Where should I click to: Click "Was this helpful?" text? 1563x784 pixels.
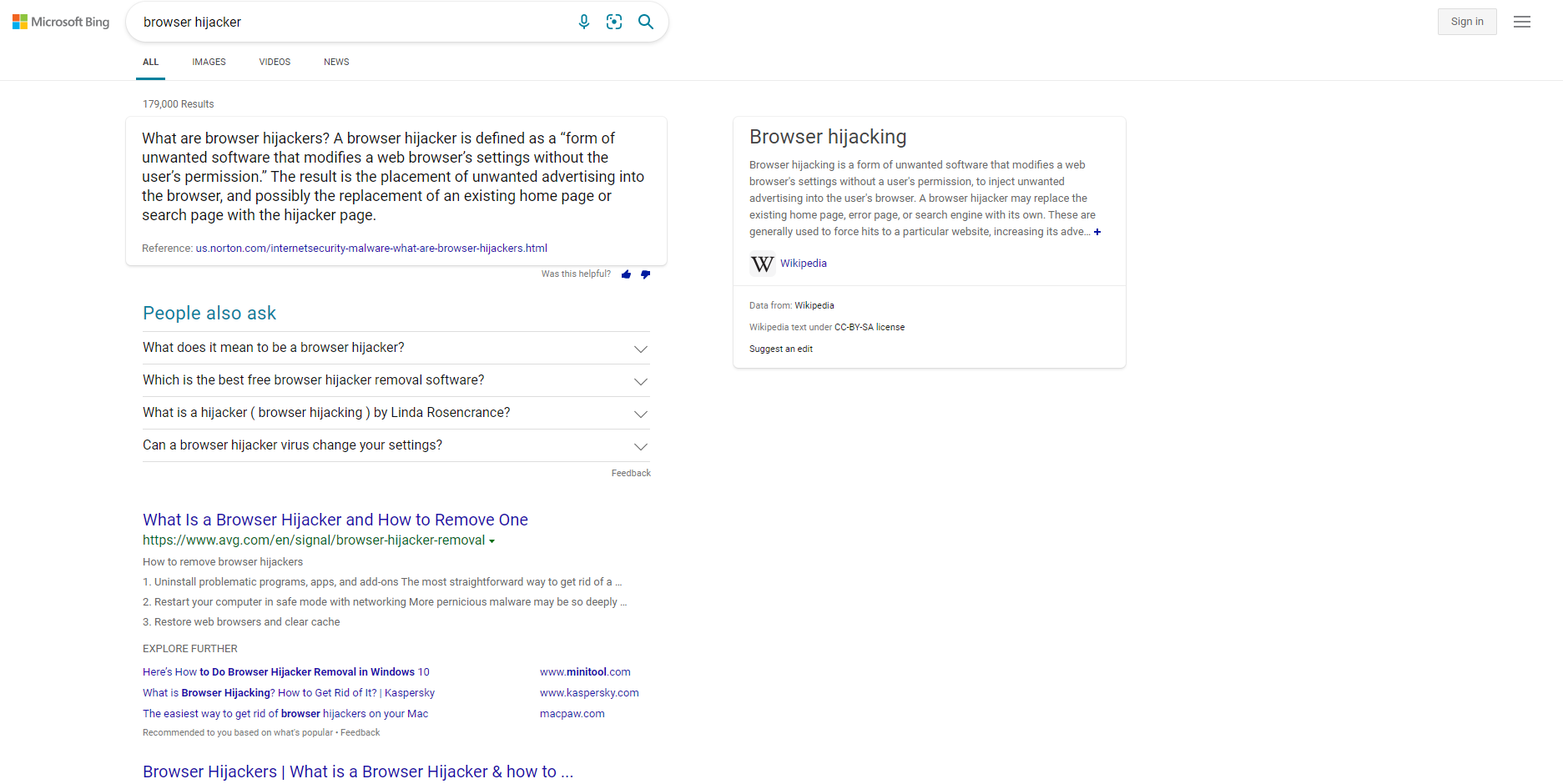point(576,274)
